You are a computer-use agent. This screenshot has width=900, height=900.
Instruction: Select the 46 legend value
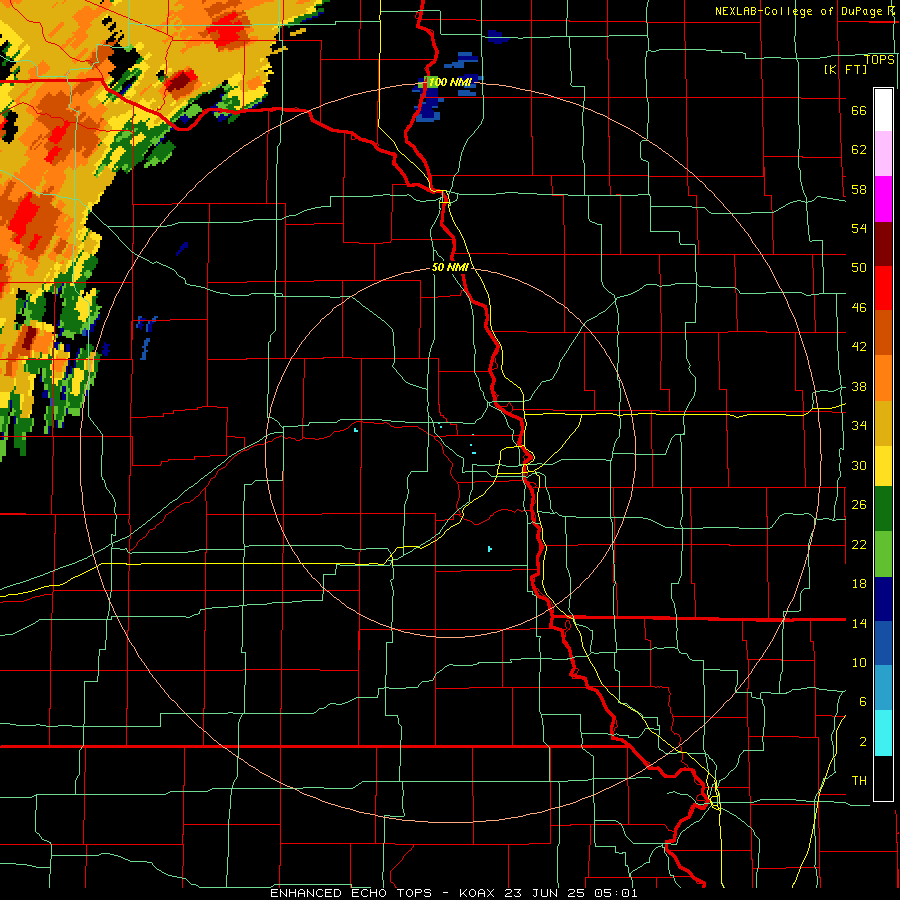[859, 308]
